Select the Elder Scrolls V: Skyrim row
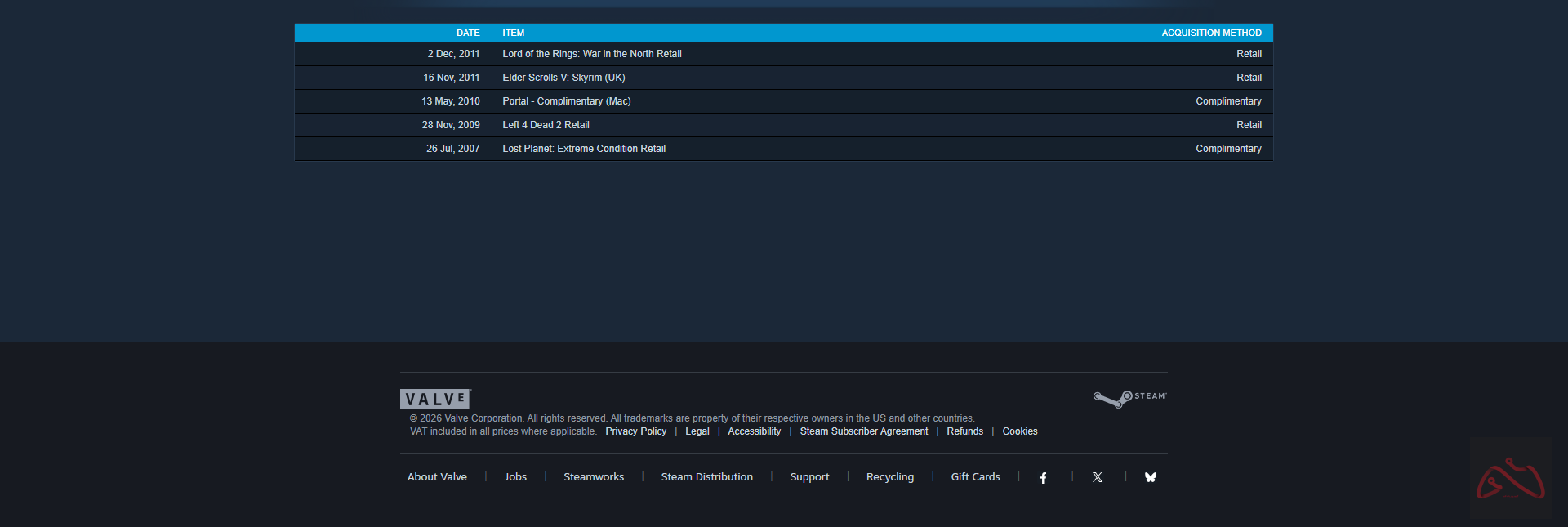Viewport: 1568px width, 527px height. pos(563,78)
